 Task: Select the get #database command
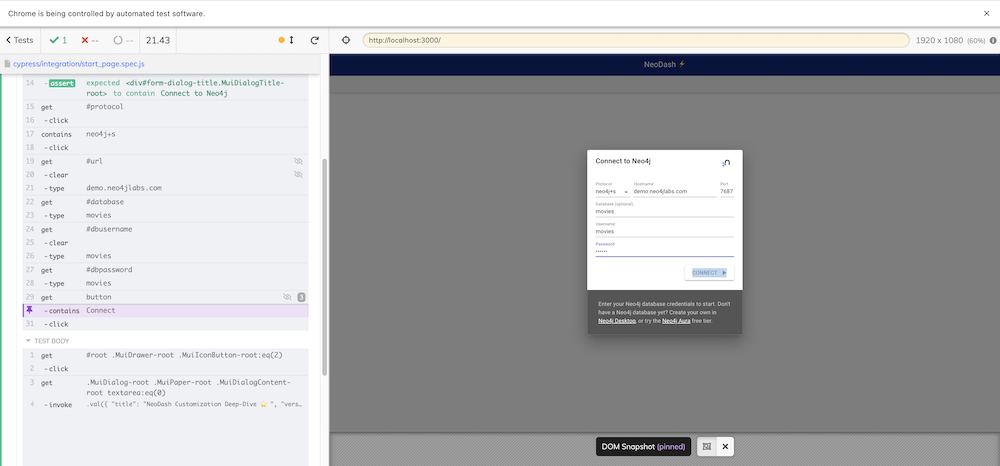click(x=166, y=201)
